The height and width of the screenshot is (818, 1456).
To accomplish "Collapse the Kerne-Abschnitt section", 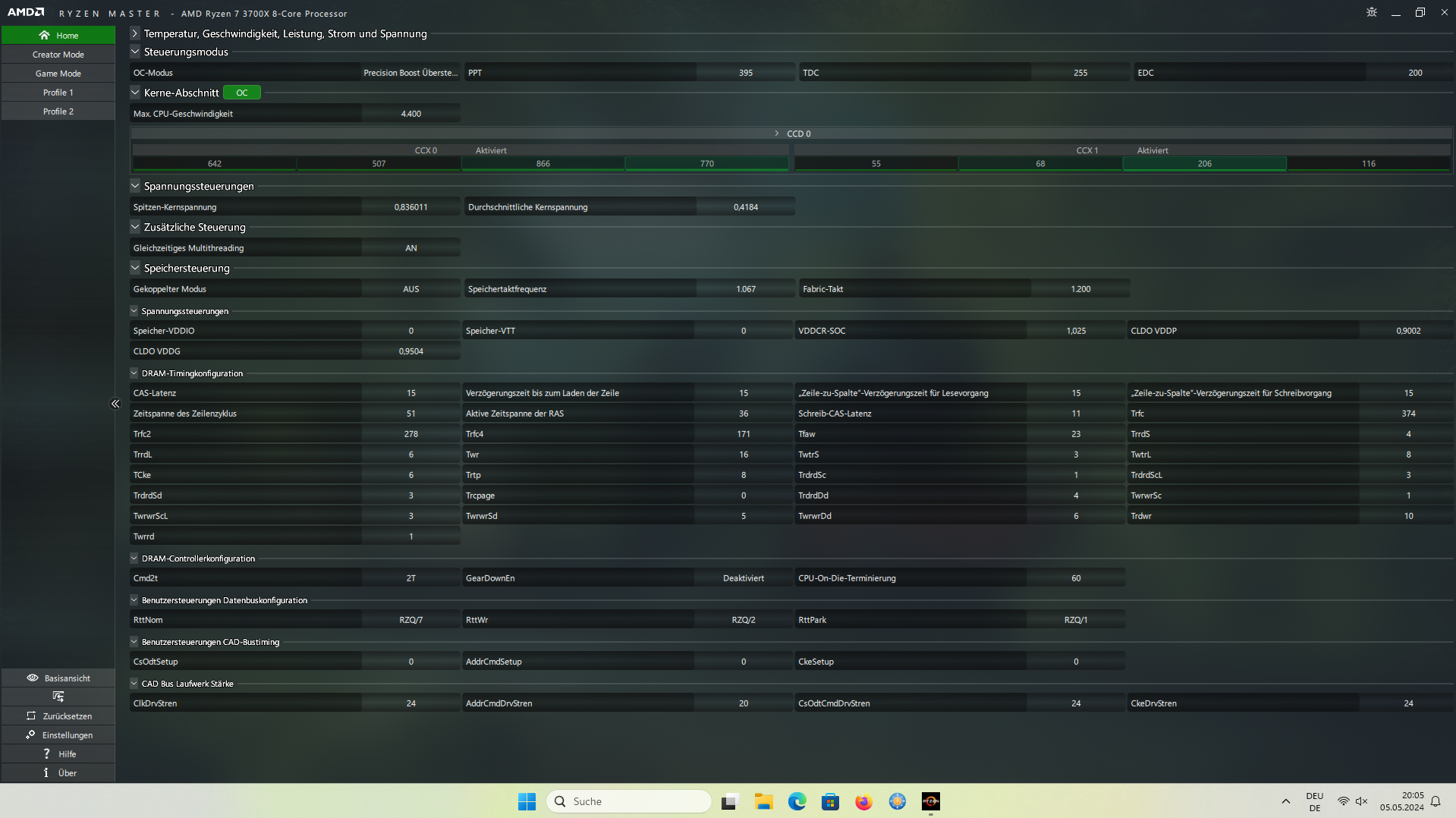I will point(135,93).
